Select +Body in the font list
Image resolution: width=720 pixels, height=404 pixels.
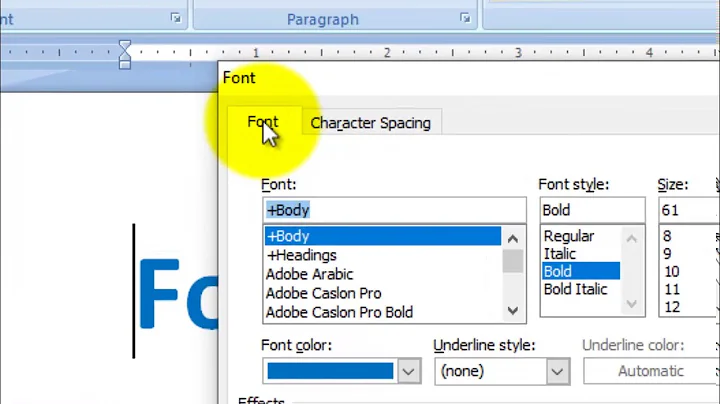click(x=382, y=236)
